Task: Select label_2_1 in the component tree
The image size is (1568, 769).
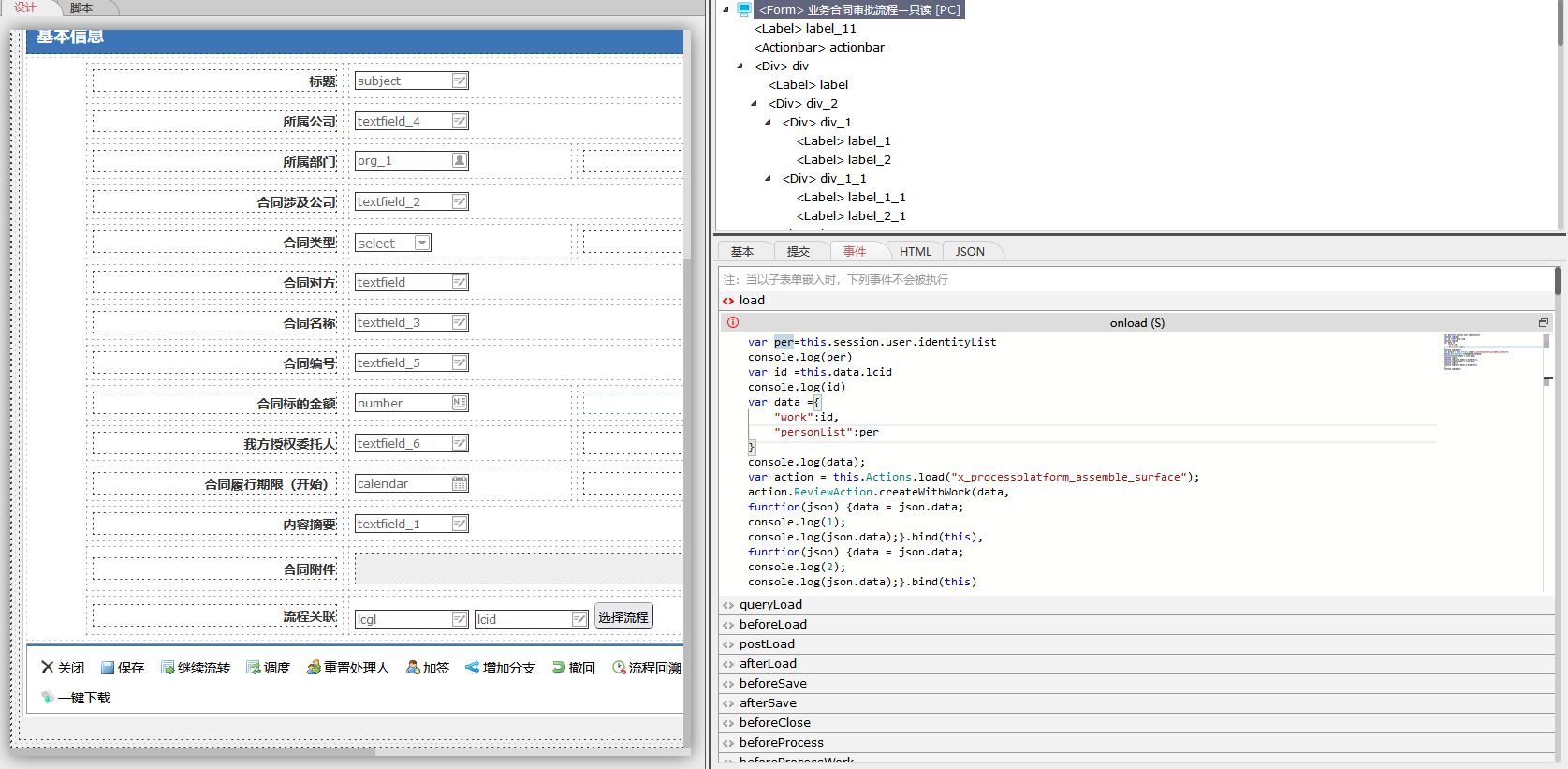Action: pos(851,216)
